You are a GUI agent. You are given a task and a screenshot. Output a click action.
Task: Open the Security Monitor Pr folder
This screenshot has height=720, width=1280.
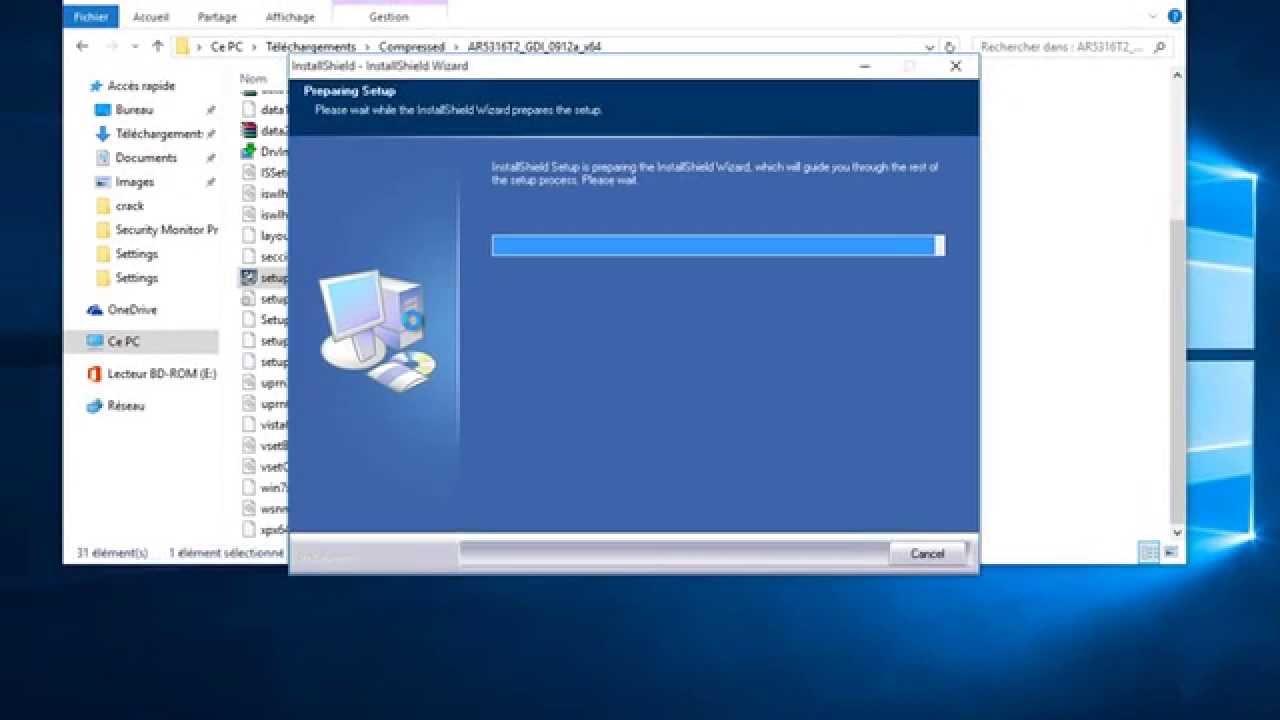[x=166, y=230]
